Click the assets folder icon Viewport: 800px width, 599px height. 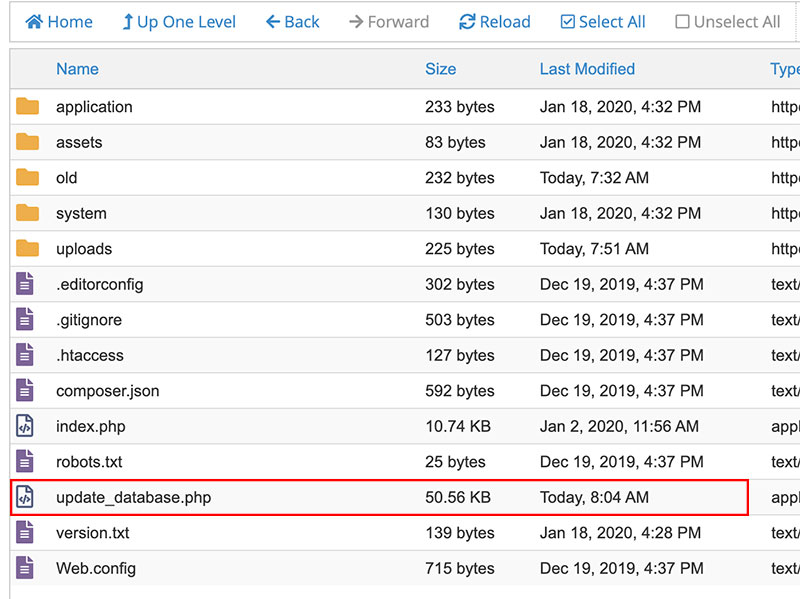coord(27,142)
